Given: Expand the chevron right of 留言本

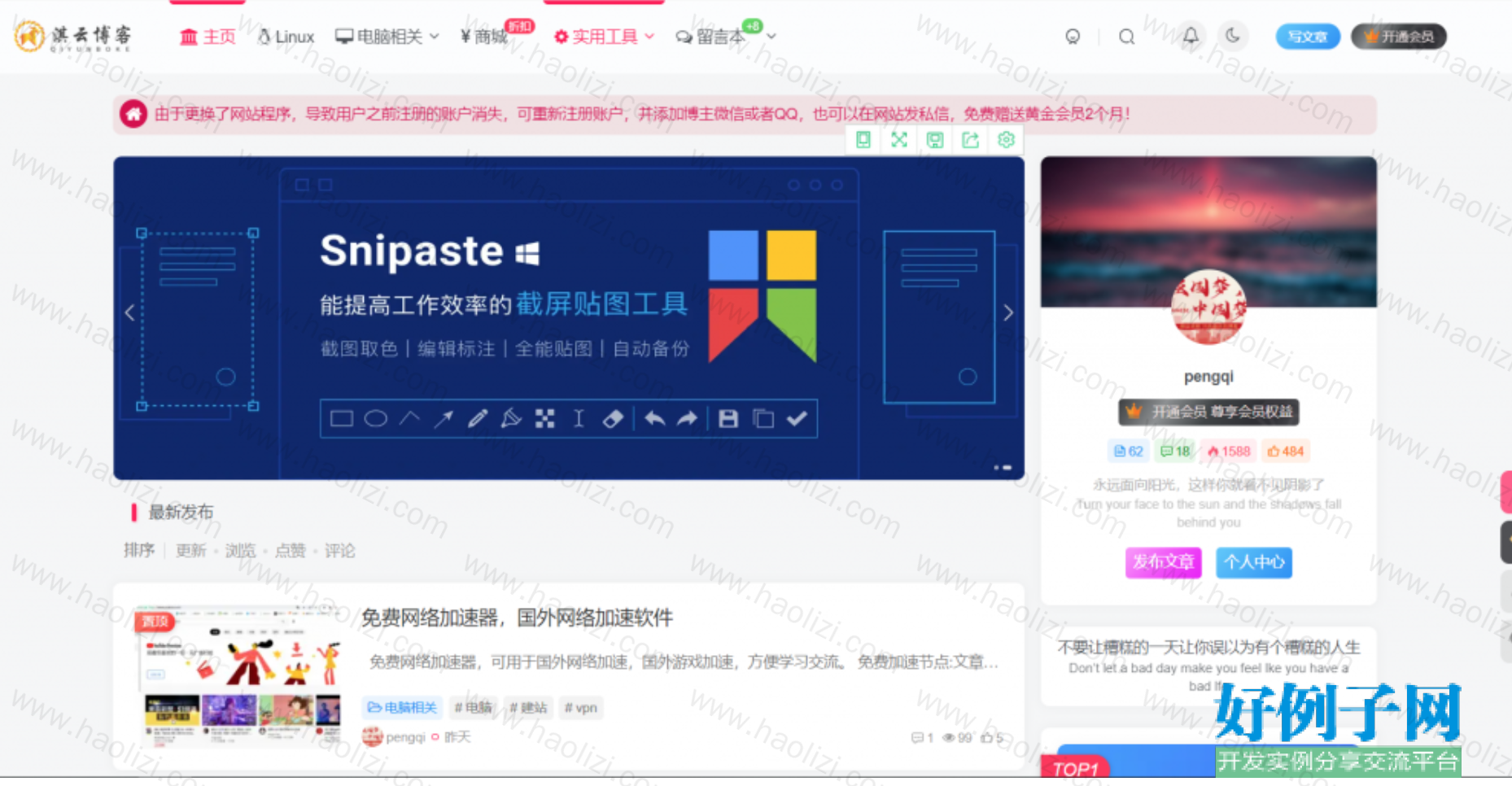Looking at the screenshot, I should (x=771, y=37).
